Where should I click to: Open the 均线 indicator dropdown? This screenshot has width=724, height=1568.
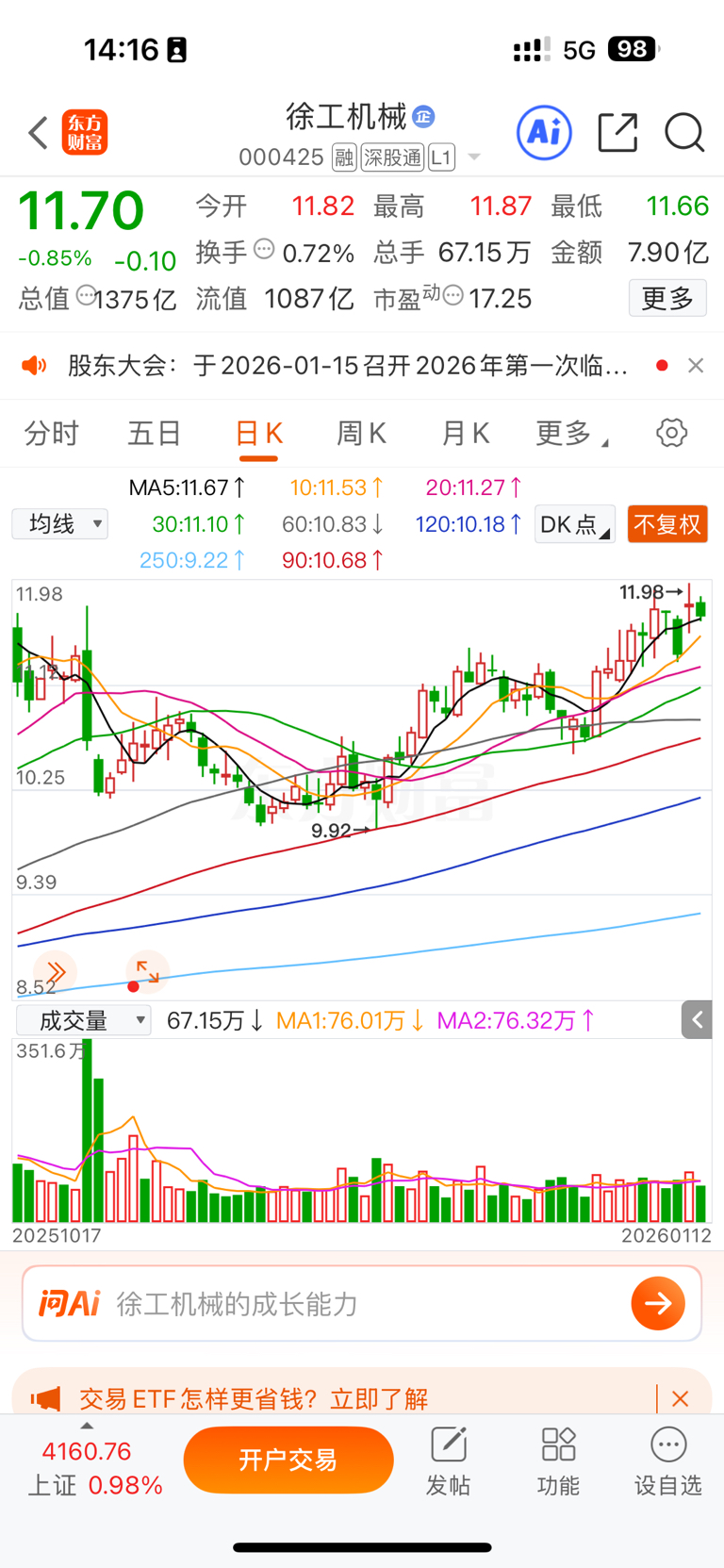pyautogui.click(x=60, y=524)
